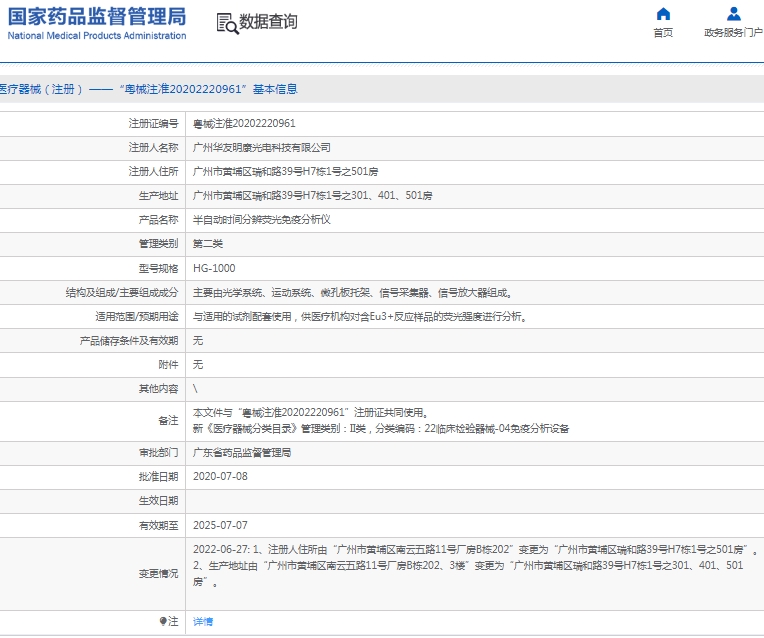Click the home icon above 首页

pos(663,14)
